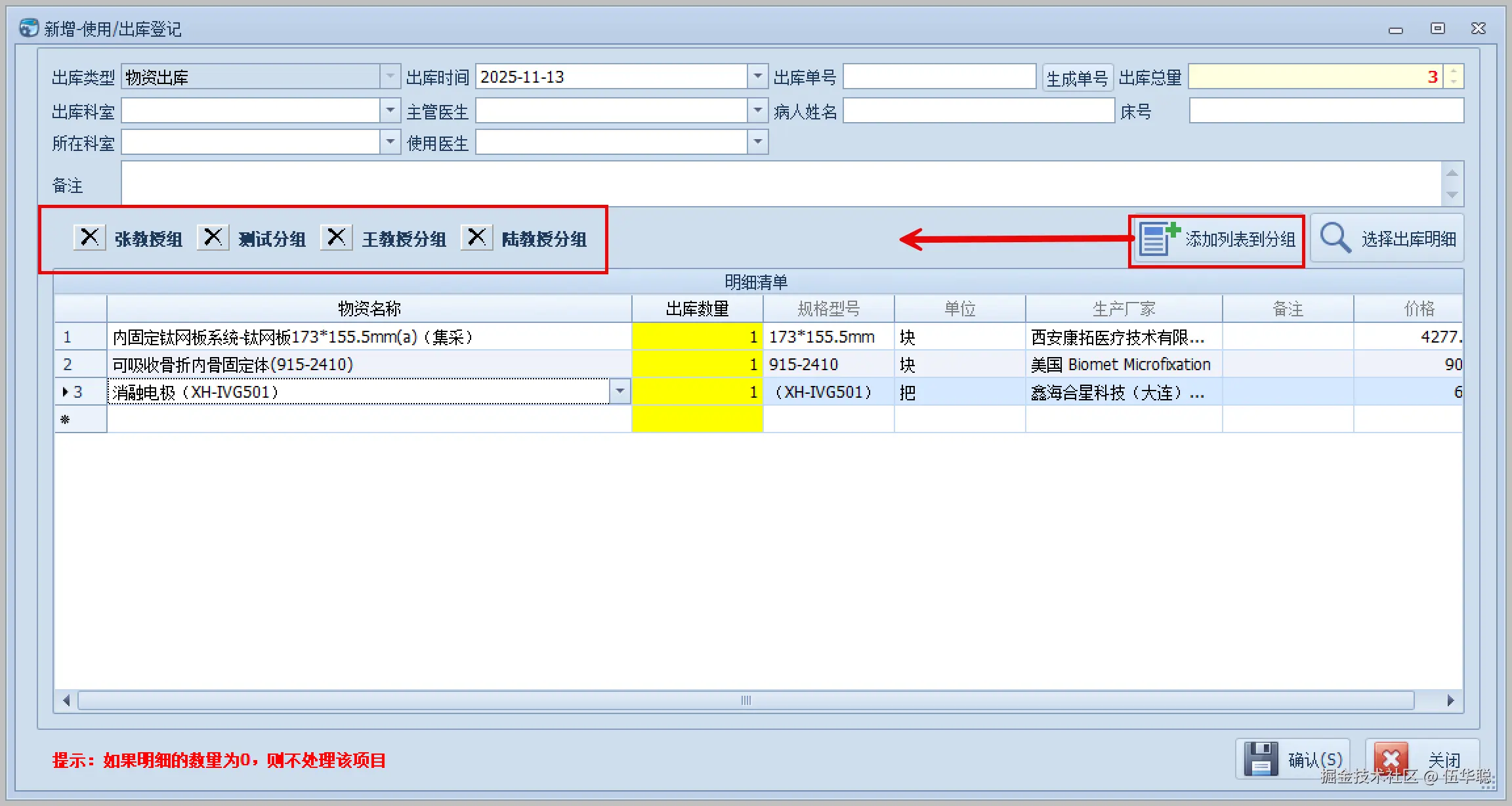Open the 出库时间 date dropdown
Screen dimensions: 1512x806
point(758,77)
